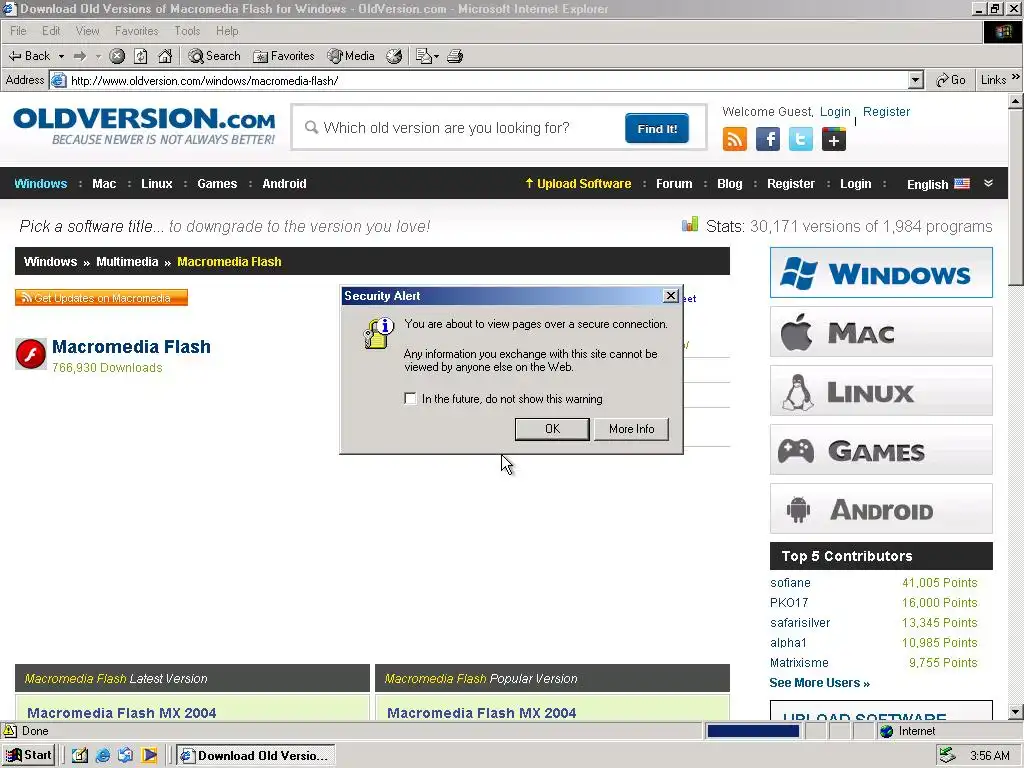Select the Android tab in navigation bar
Screen dimensions: 1024x768
tap(284, 184)
